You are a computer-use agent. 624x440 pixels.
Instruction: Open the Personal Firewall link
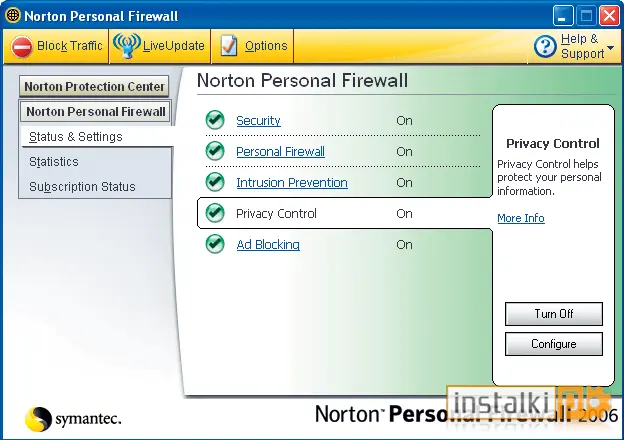pos(281,152)
